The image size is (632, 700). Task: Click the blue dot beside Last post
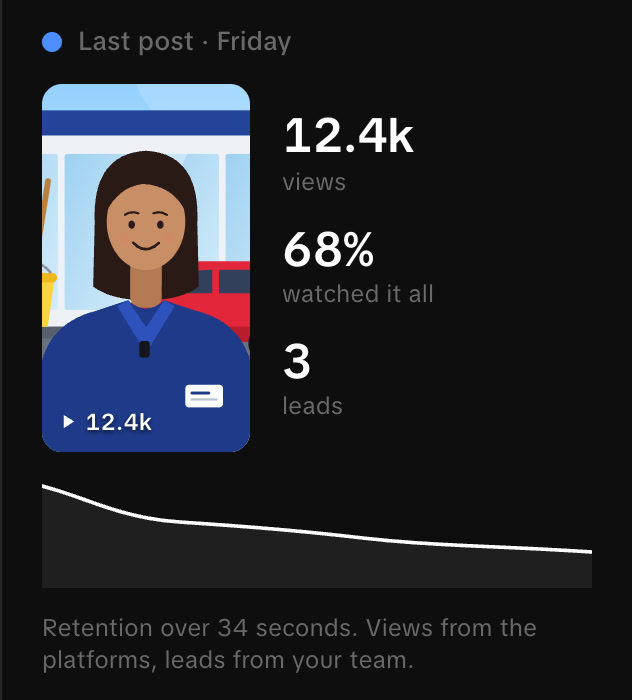pos(52,42)
